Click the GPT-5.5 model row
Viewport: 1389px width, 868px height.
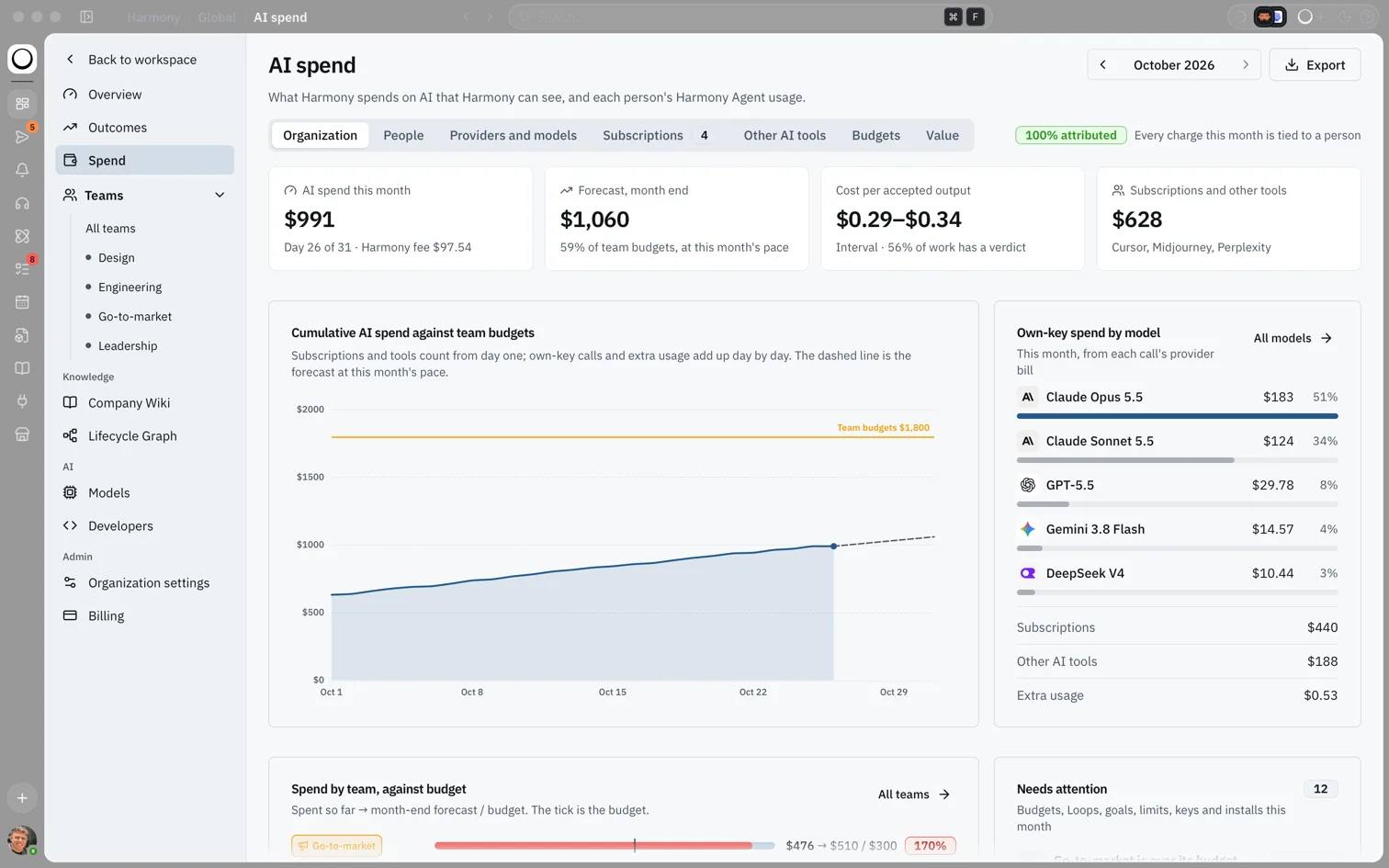1177,490
